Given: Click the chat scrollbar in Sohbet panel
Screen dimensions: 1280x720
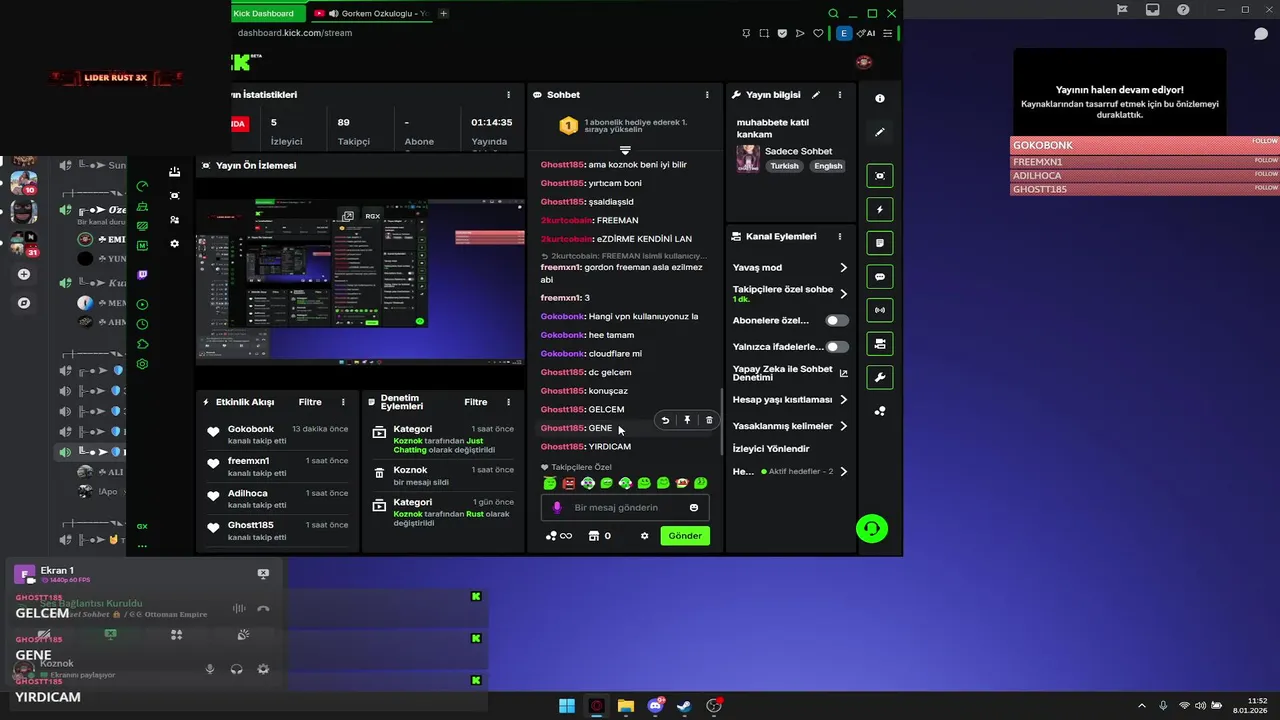Looking at the screenshot, I should click(722, 421).
